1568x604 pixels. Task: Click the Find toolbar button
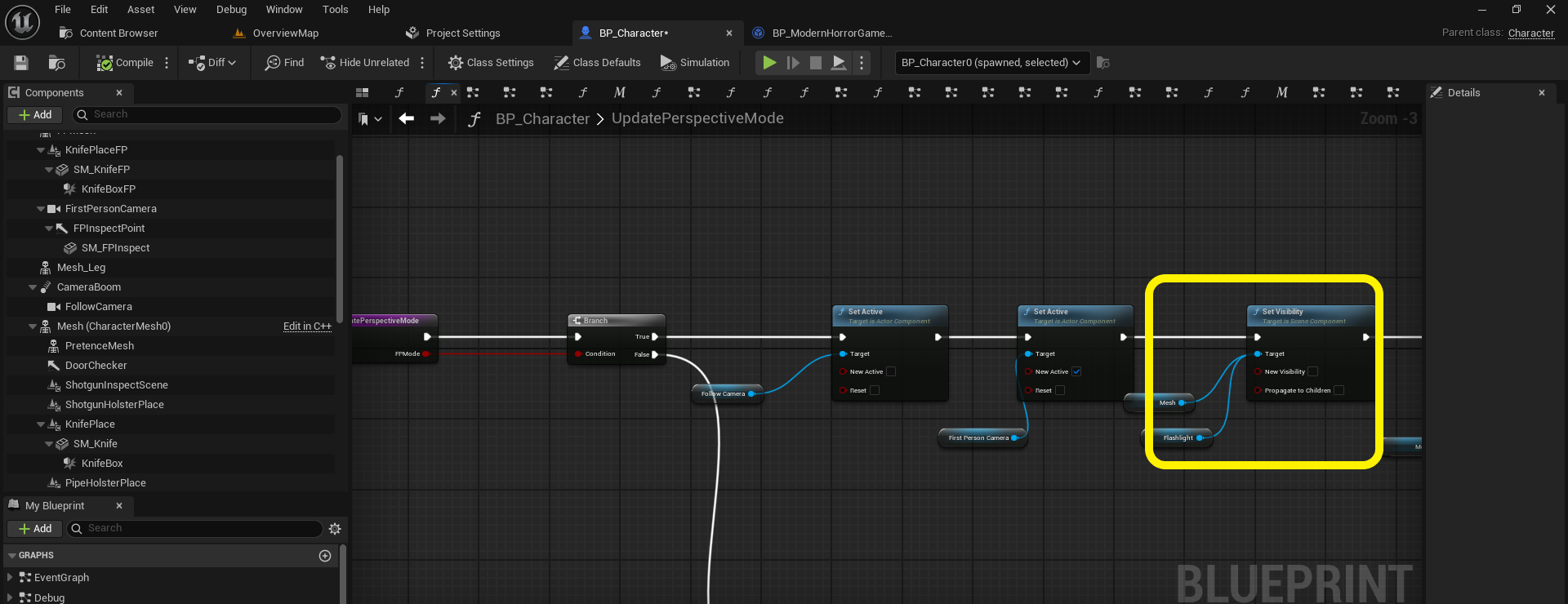pyautogui.click(x=284, y=63)
